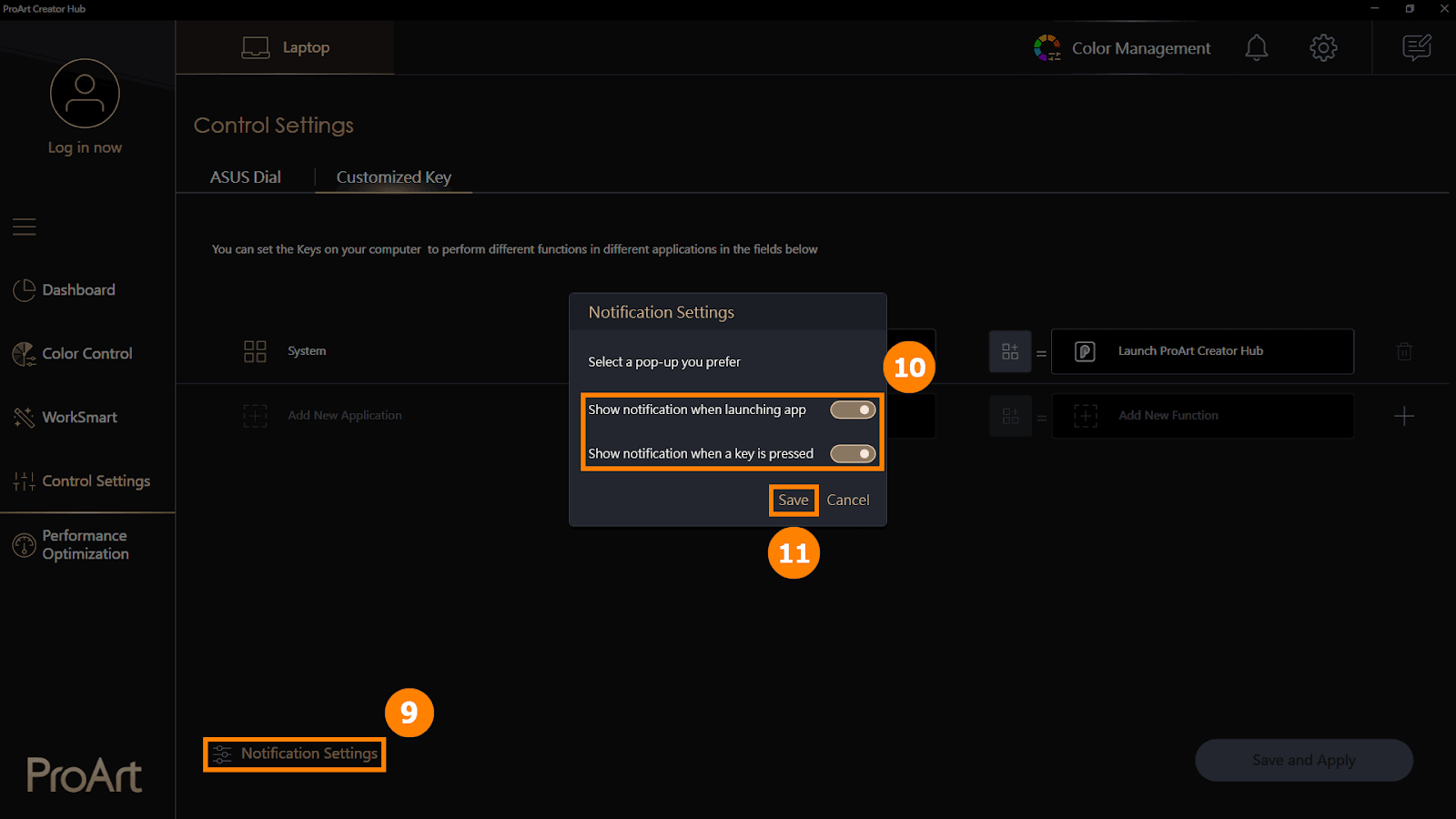1456x819 pixels.
Task: Cancel the Notification Settings dialog
Action: (848, 500)
